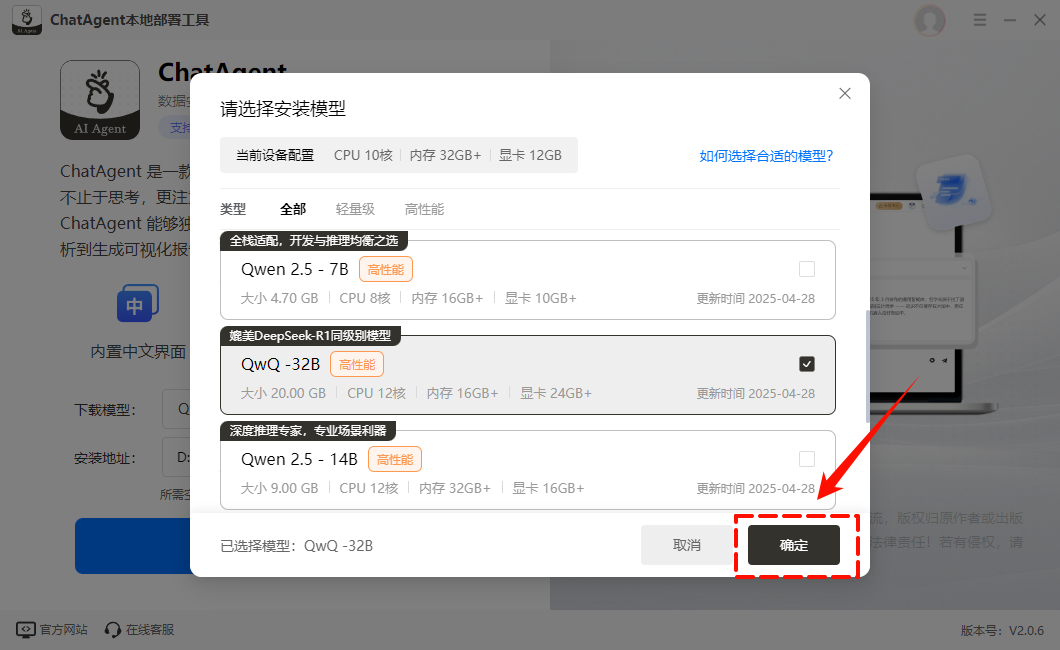
Task: Click the 已选择模型: QwQ -32B status text
Action: click(297, 546)
